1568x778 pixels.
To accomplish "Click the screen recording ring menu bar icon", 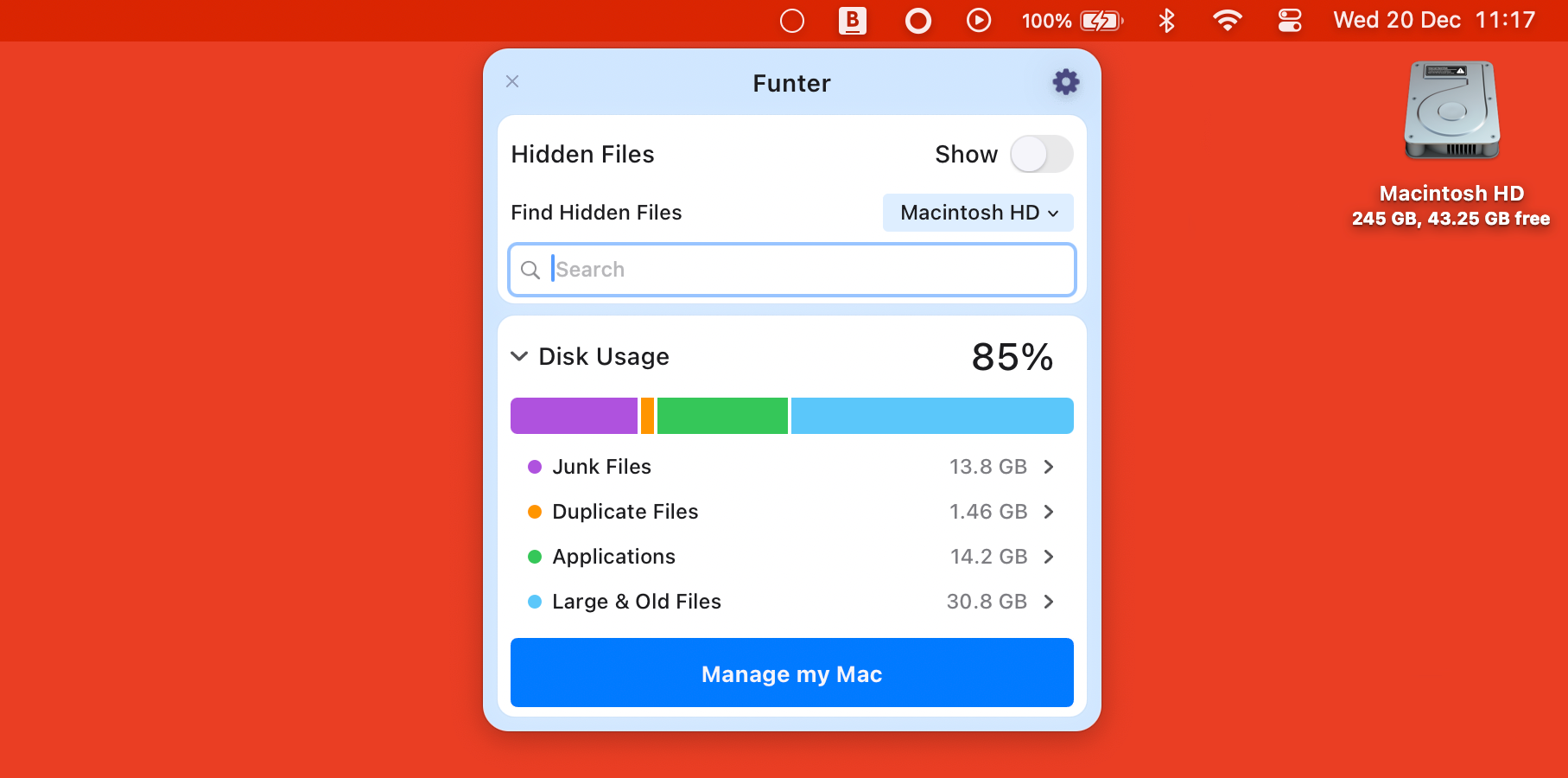I will tap(918, 21).
